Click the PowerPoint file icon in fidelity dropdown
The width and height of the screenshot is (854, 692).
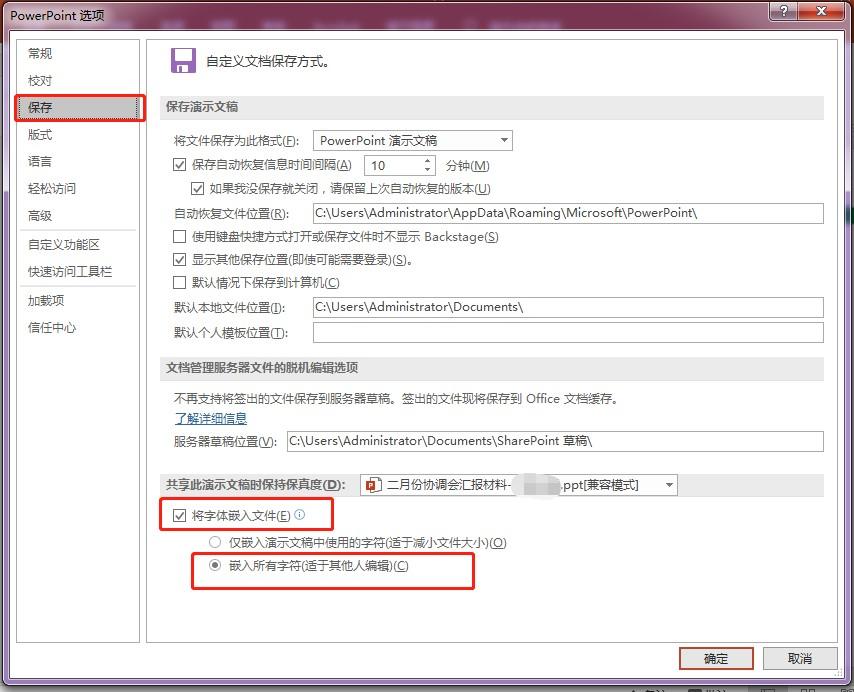373,485
